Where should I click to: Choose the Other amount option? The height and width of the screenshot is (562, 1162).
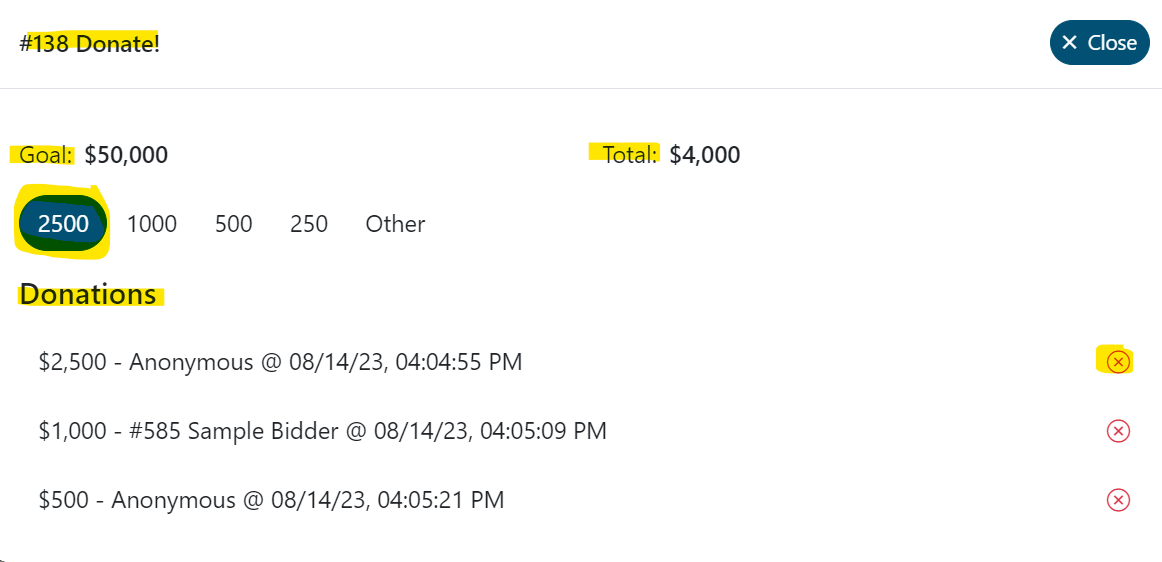click(x=395, y=224)
